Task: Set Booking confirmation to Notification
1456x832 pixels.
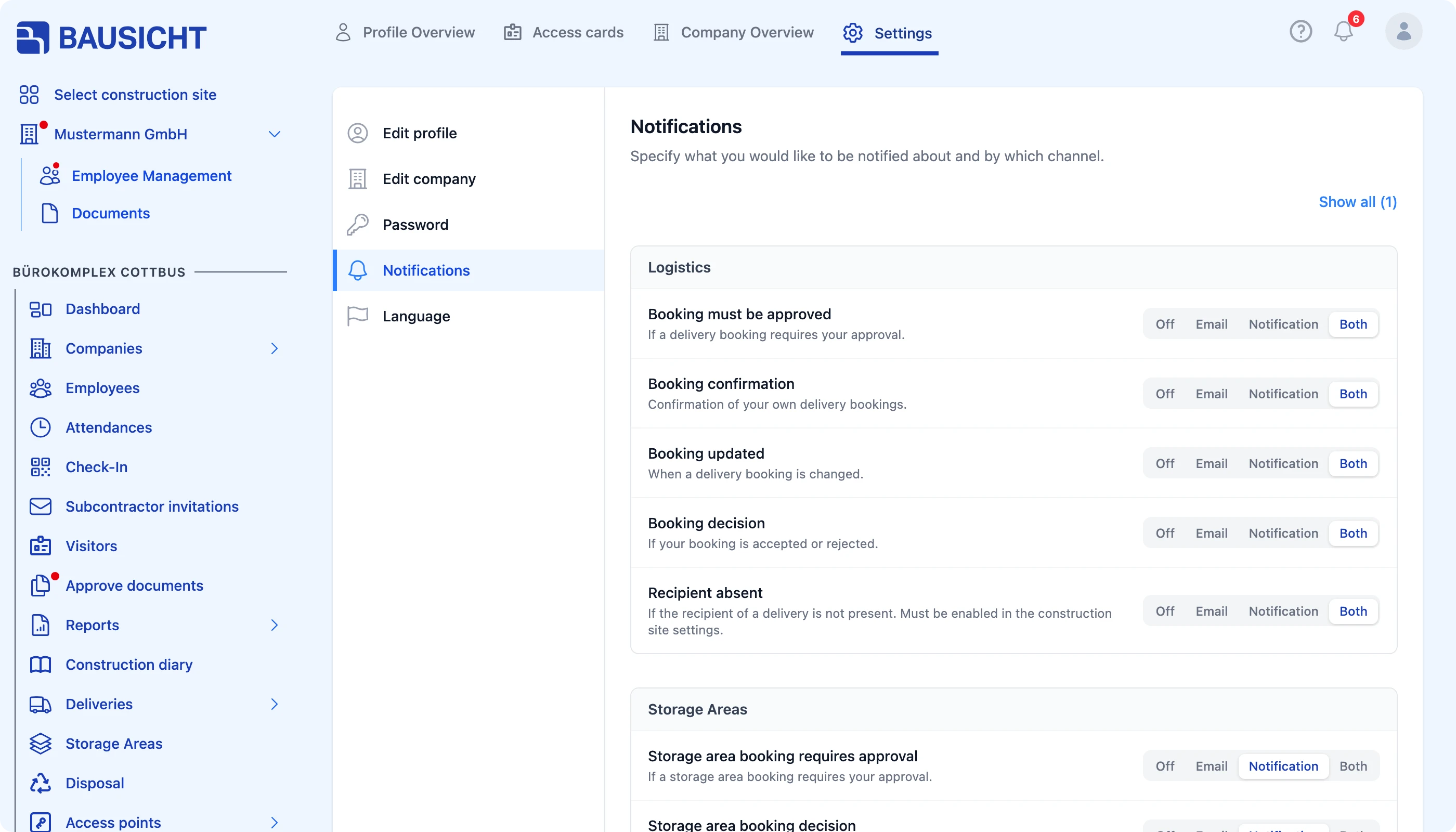Action: pyautogui.click(x=1283, y=394)
